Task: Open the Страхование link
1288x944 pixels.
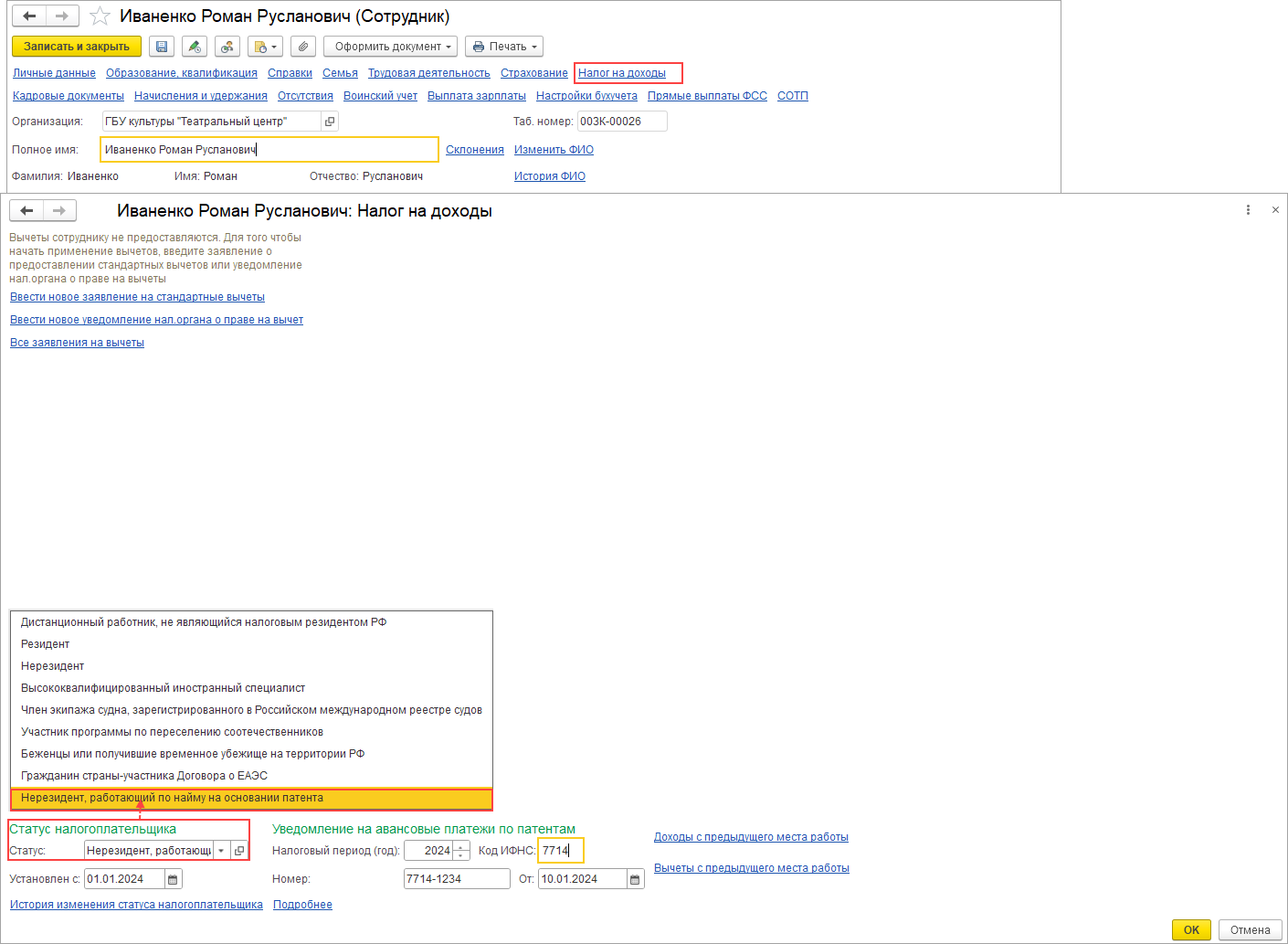Action: click(534, 73)
